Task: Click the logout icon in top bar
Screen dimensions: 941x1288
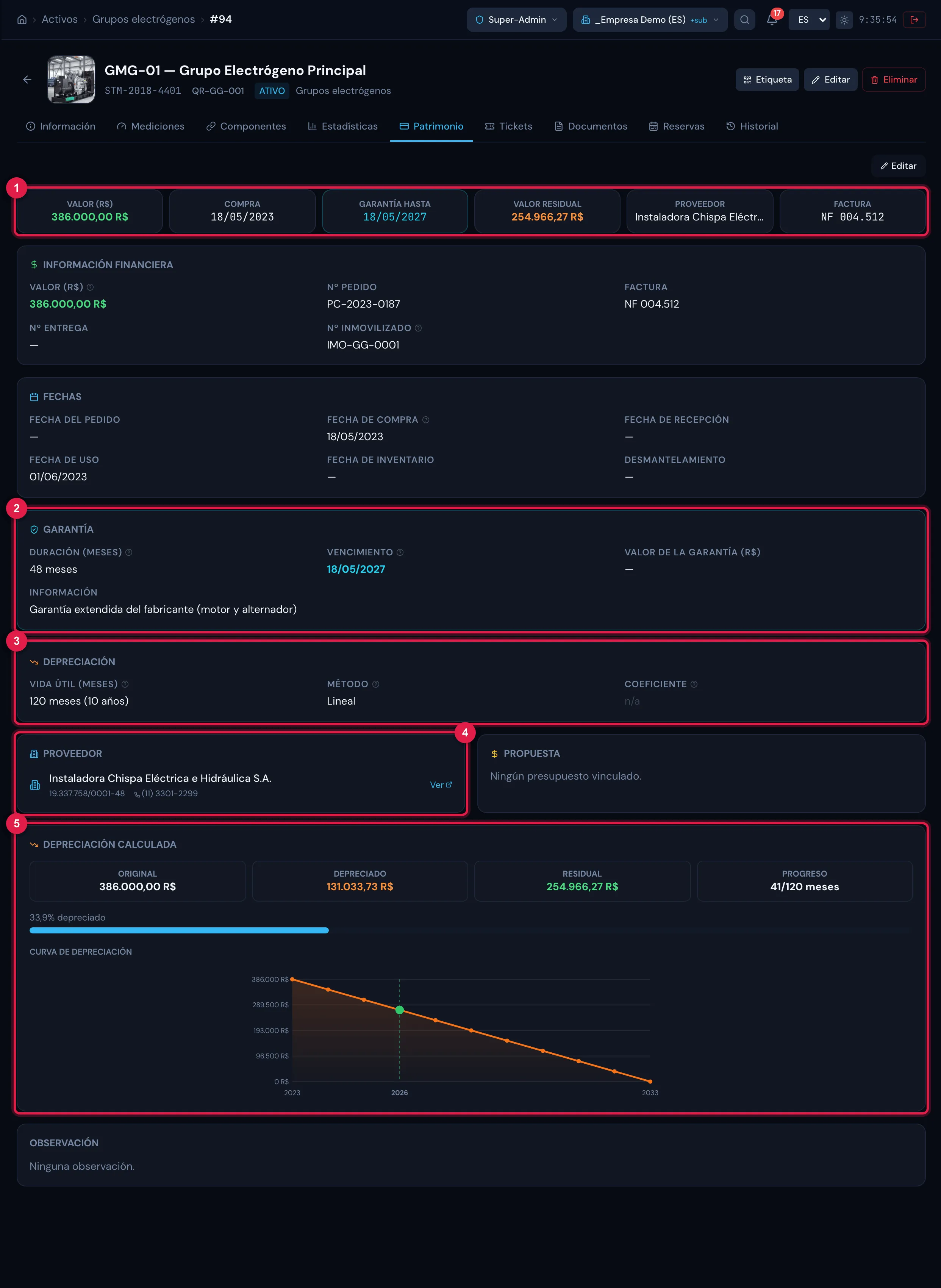Action: pos(914,19)
